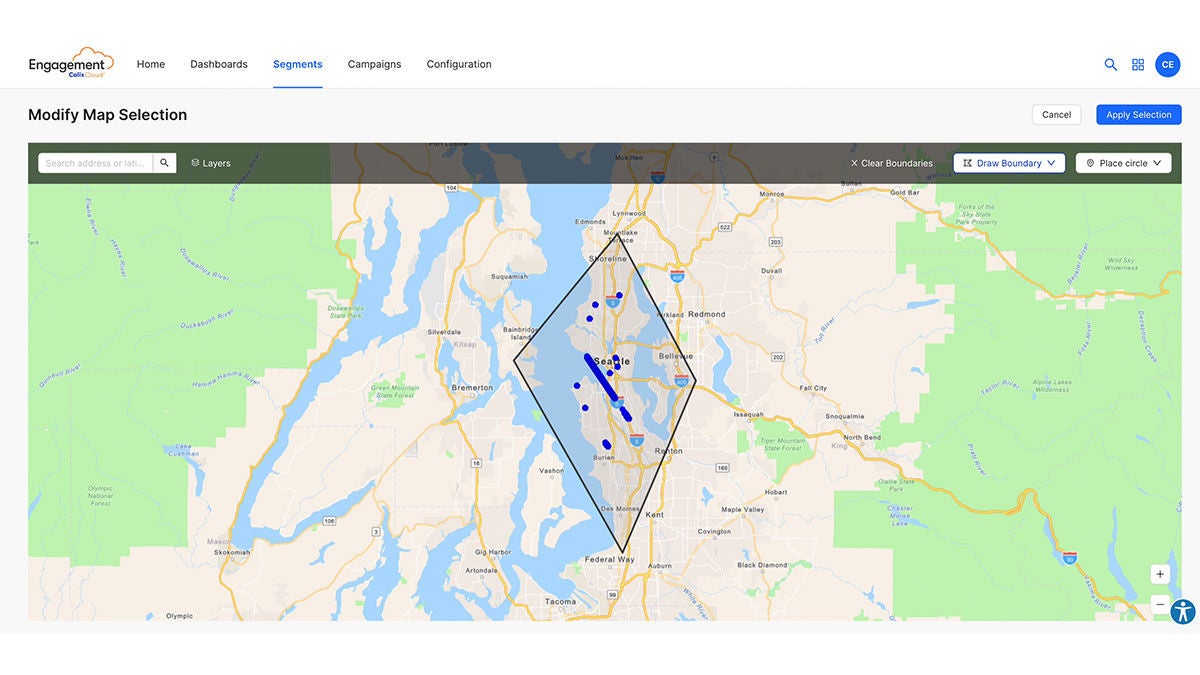The width and height of the screenshot is (1200, 675).
Task: Click the Cancel button
Action: 1056,114
